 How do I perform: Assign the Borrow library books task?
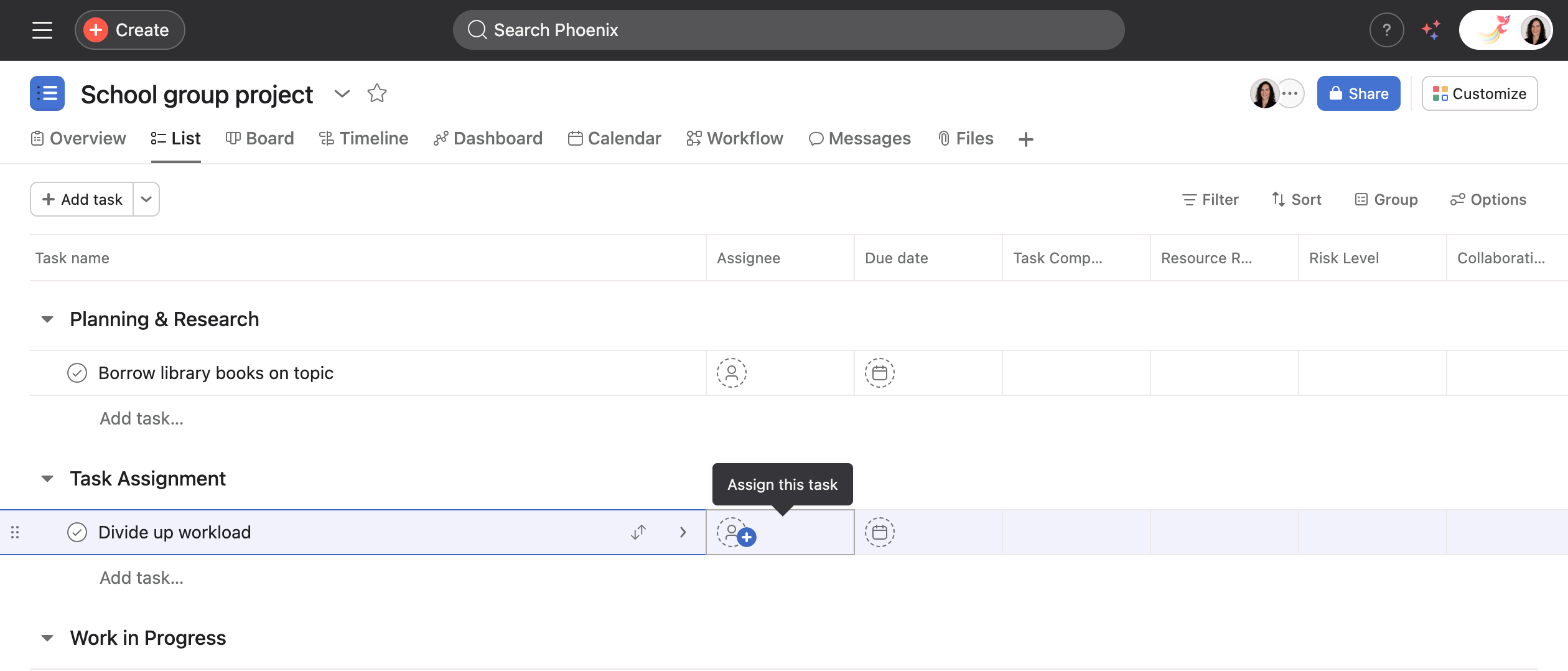[x=732, y=373]
